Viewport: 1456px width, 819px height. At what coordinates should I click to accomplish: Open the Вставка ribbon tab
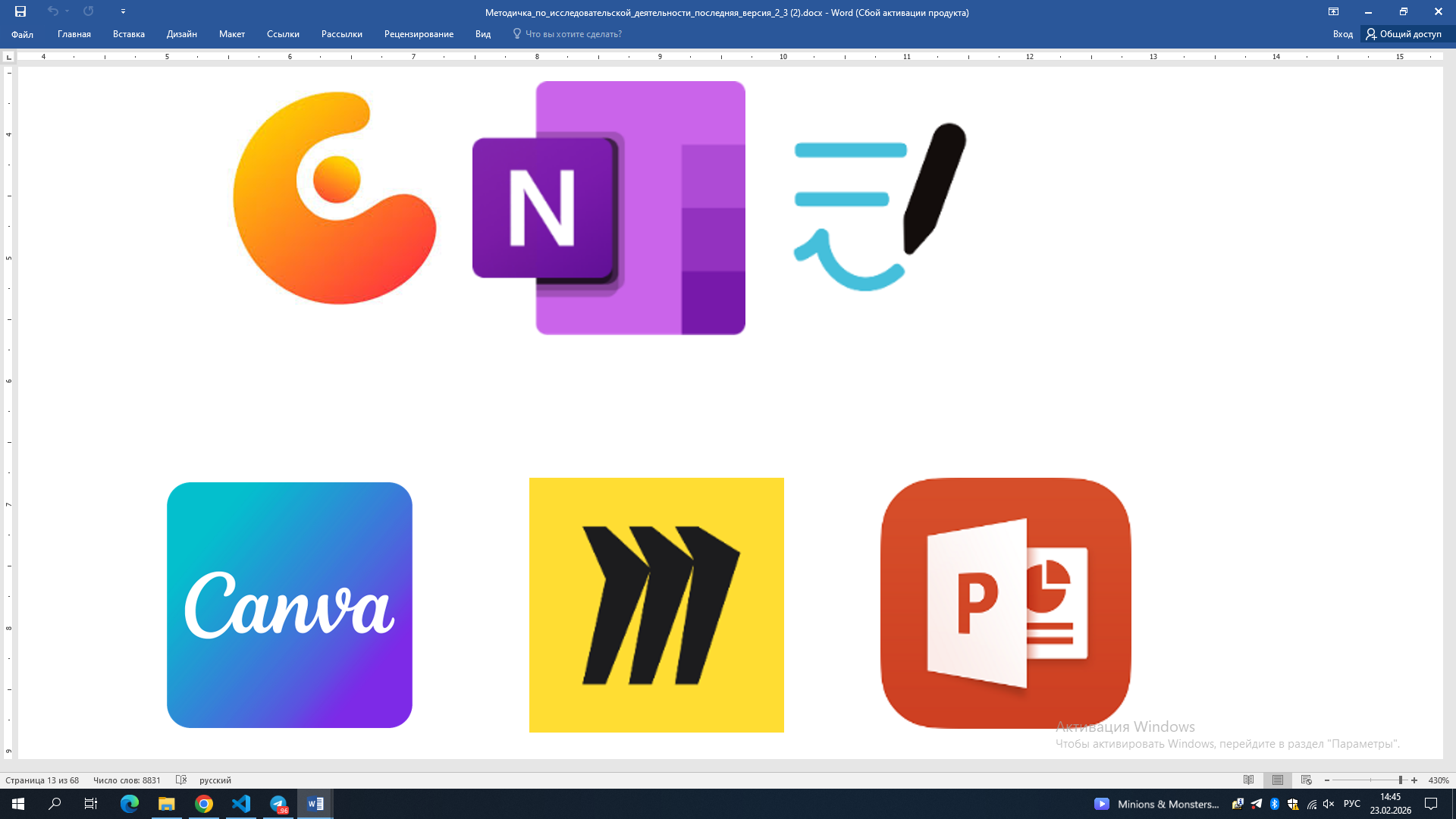point(129,34)
